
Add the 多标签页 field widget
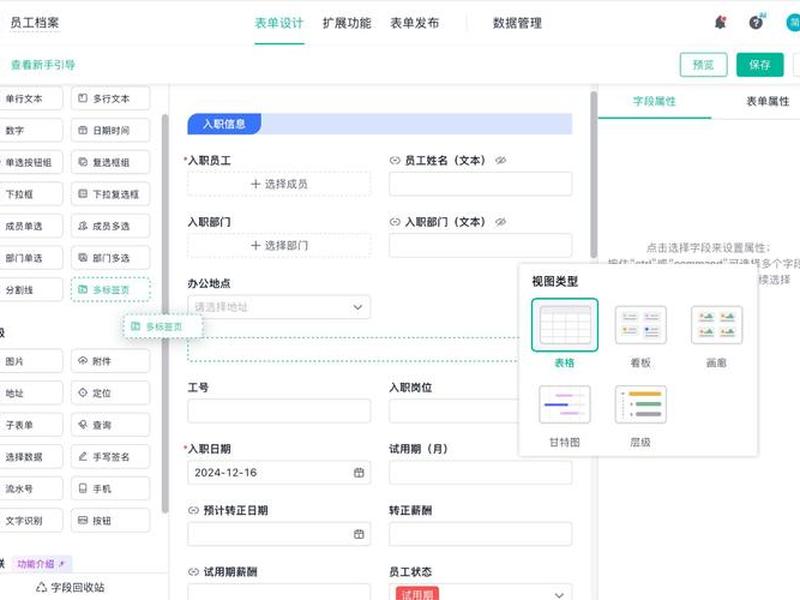(x=111, y=290)
